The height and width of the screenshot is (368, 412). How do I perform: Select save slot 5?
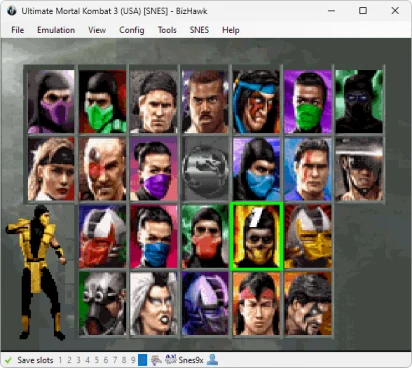click(96, 360)
